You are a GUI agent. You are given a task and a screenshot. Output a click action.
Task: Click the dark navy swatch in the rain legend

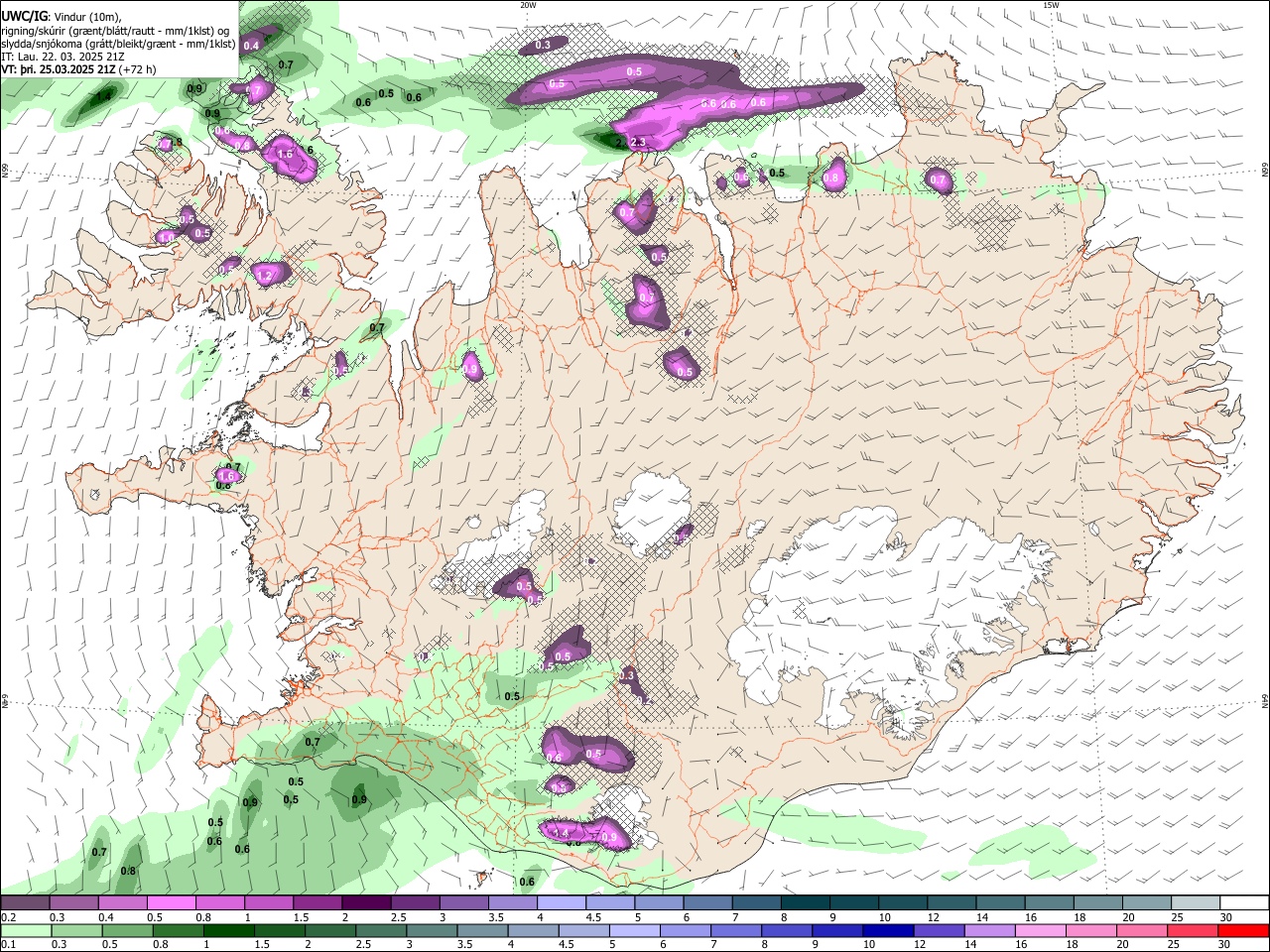click(x=888, y=930)
